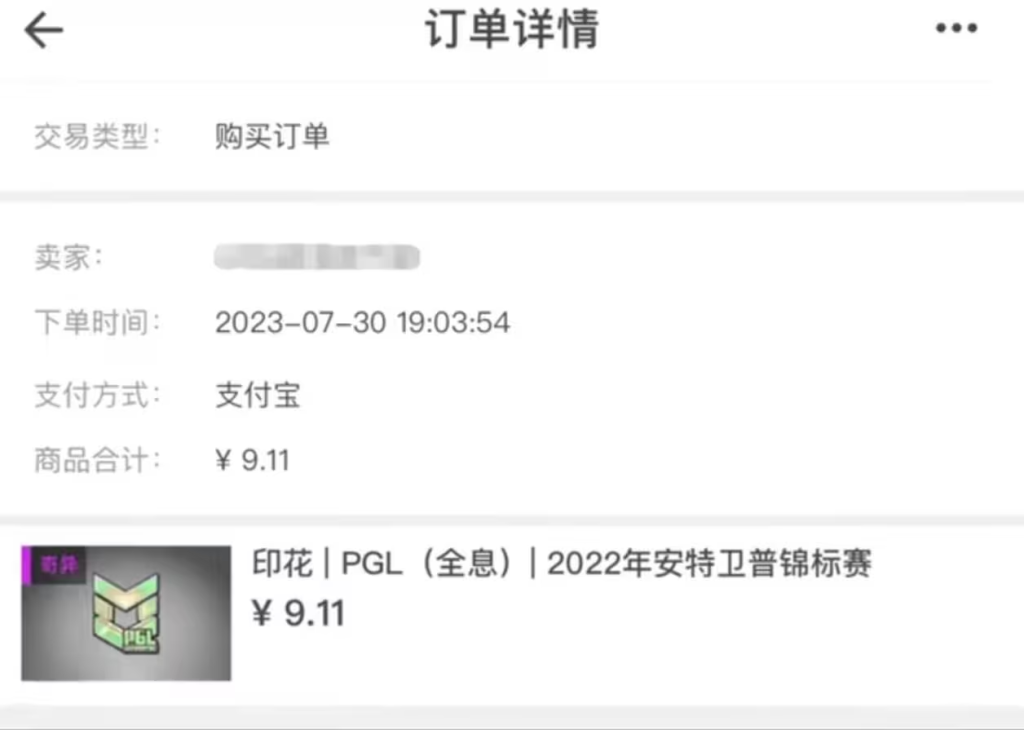Open the three-dot more options menu
The width and height of the screenshot is (1024, 730).
click(x=956, y=28)
